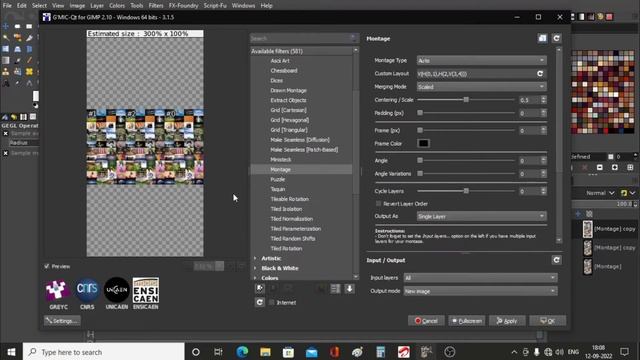Select the Drawn Montage filter
640x360 pixels.
tap(288, 90)
